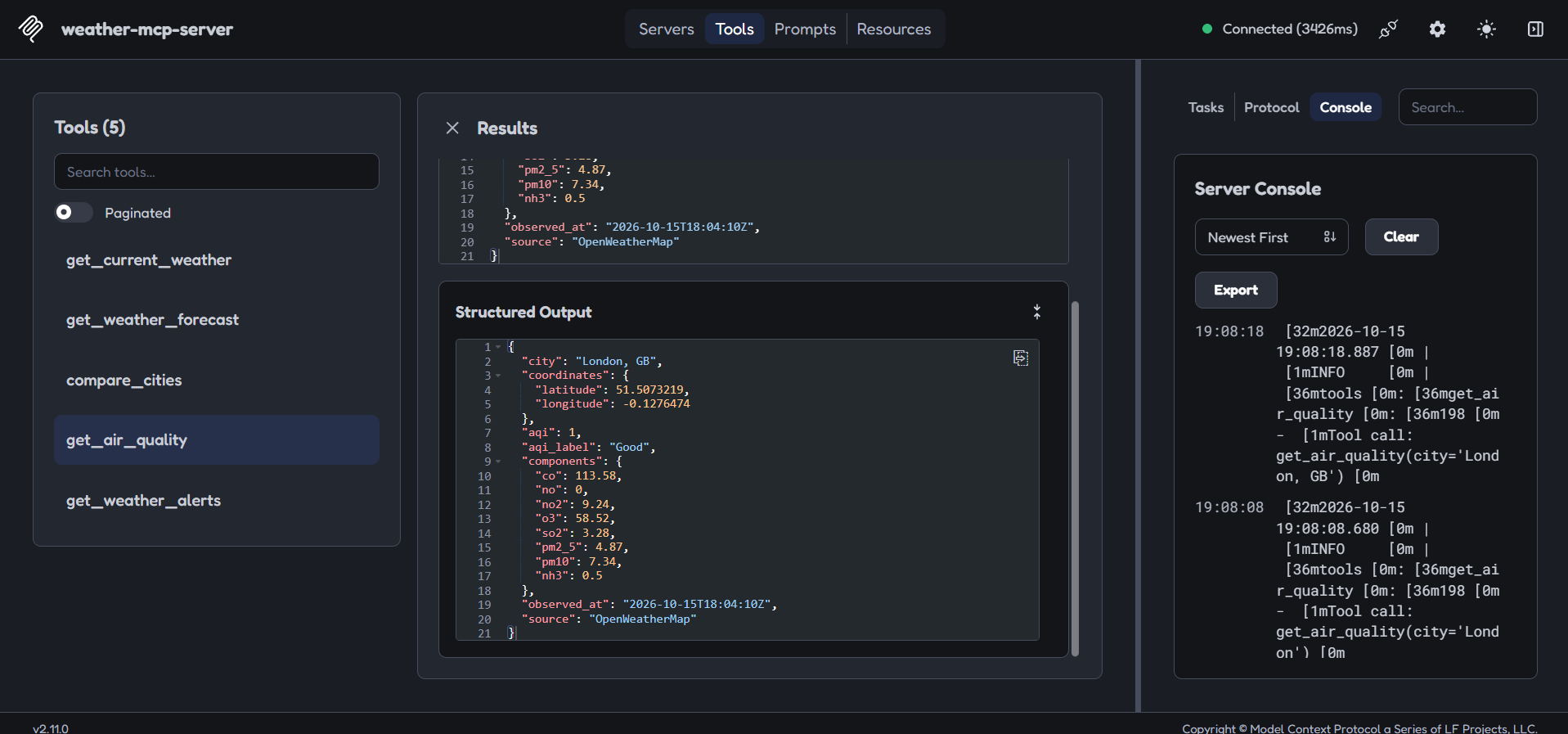Collapse the root JSON object at line 1
Screen dimensions: 1568x734
498,347
